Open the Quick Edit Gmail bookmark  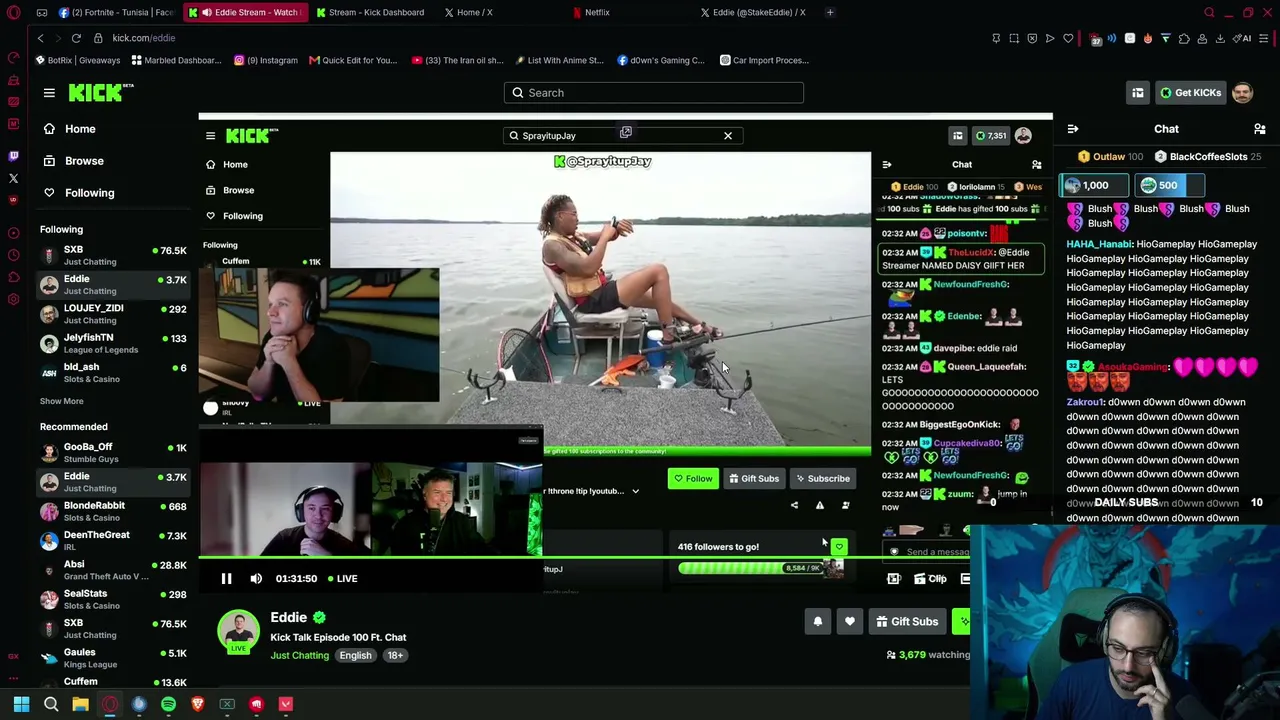353,60
